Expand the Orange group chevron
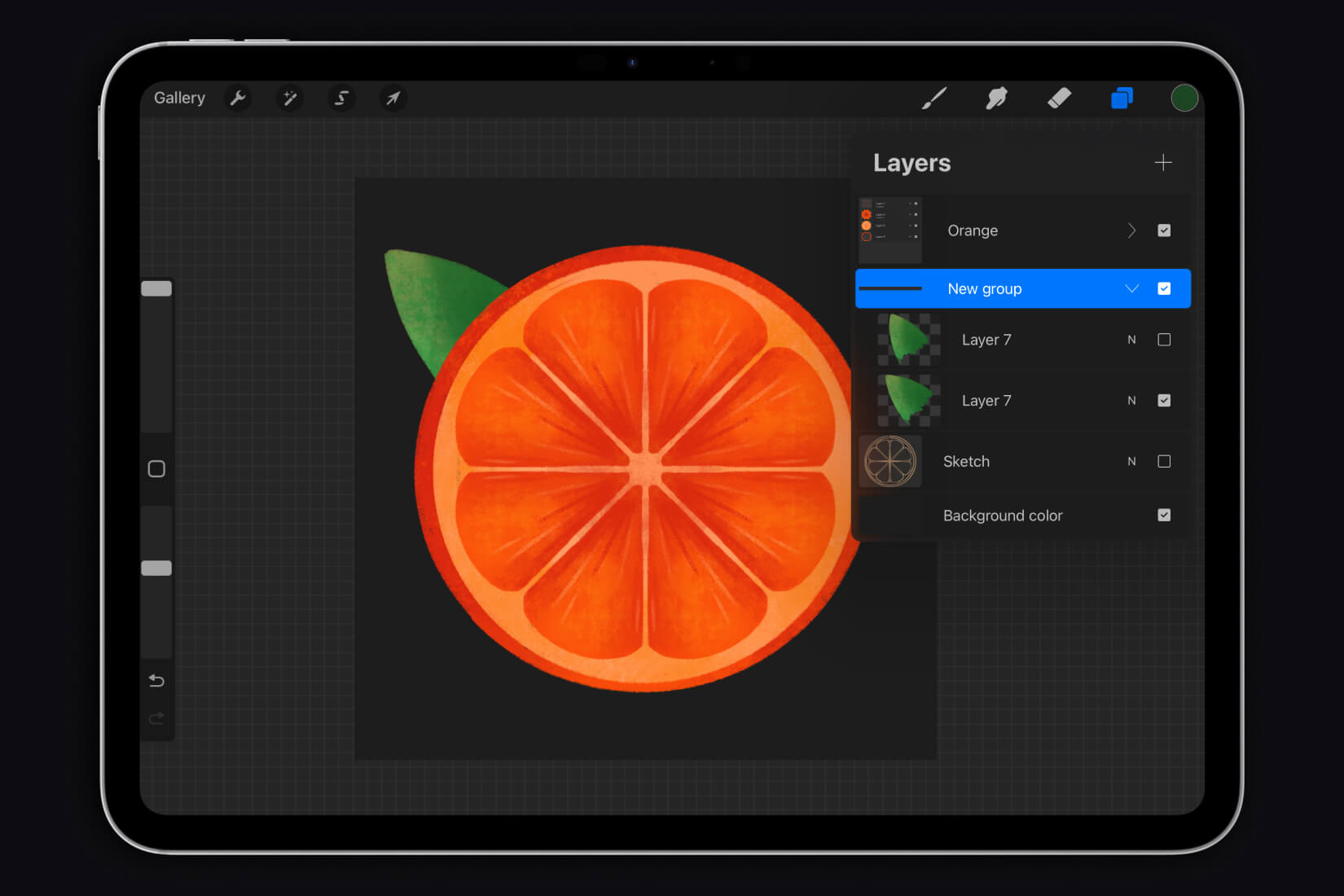The image size is (1344, 896). click(x=1131, y=231)
